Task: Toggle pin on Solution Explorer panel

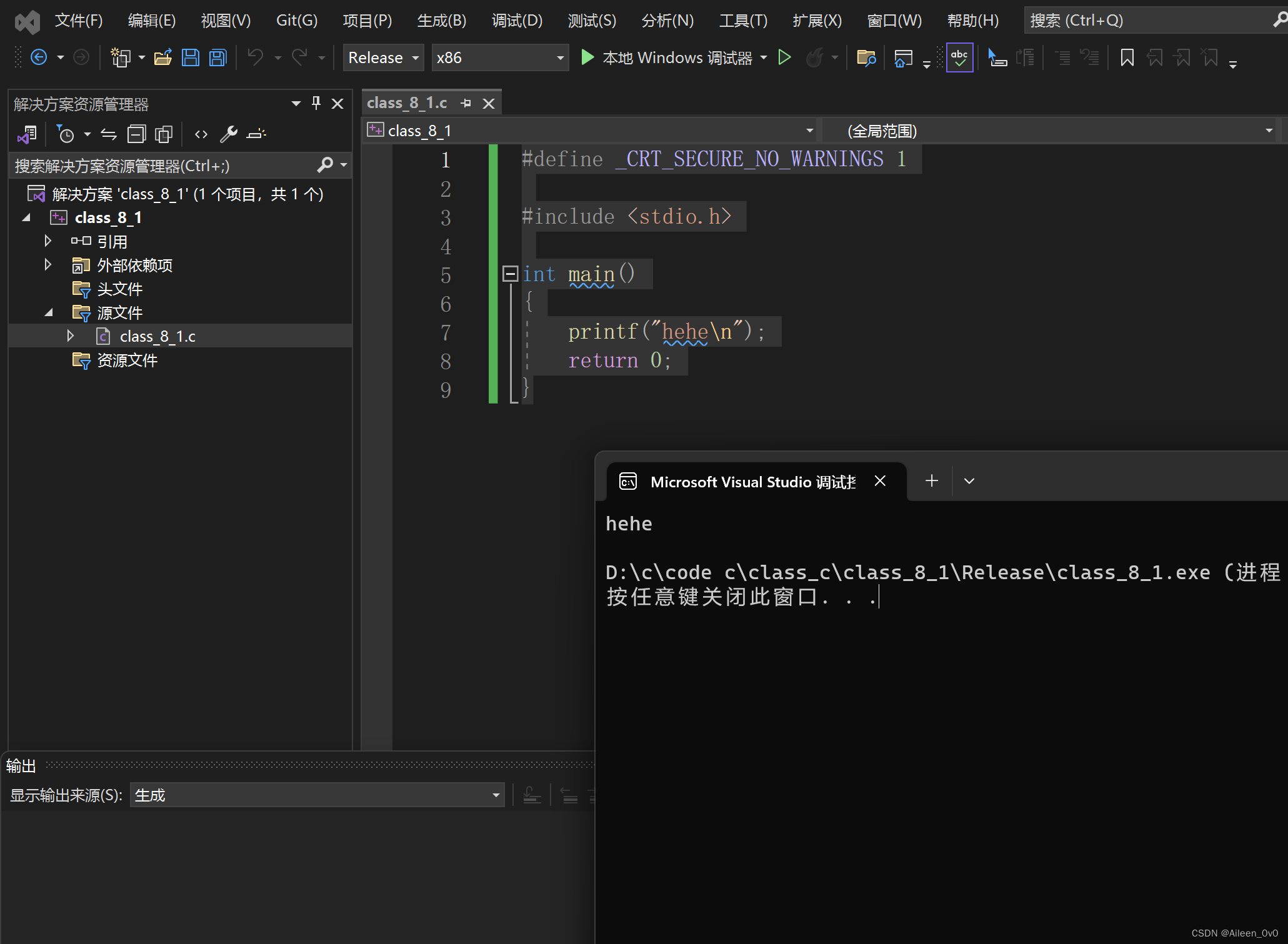Action: tap(316, 103)
